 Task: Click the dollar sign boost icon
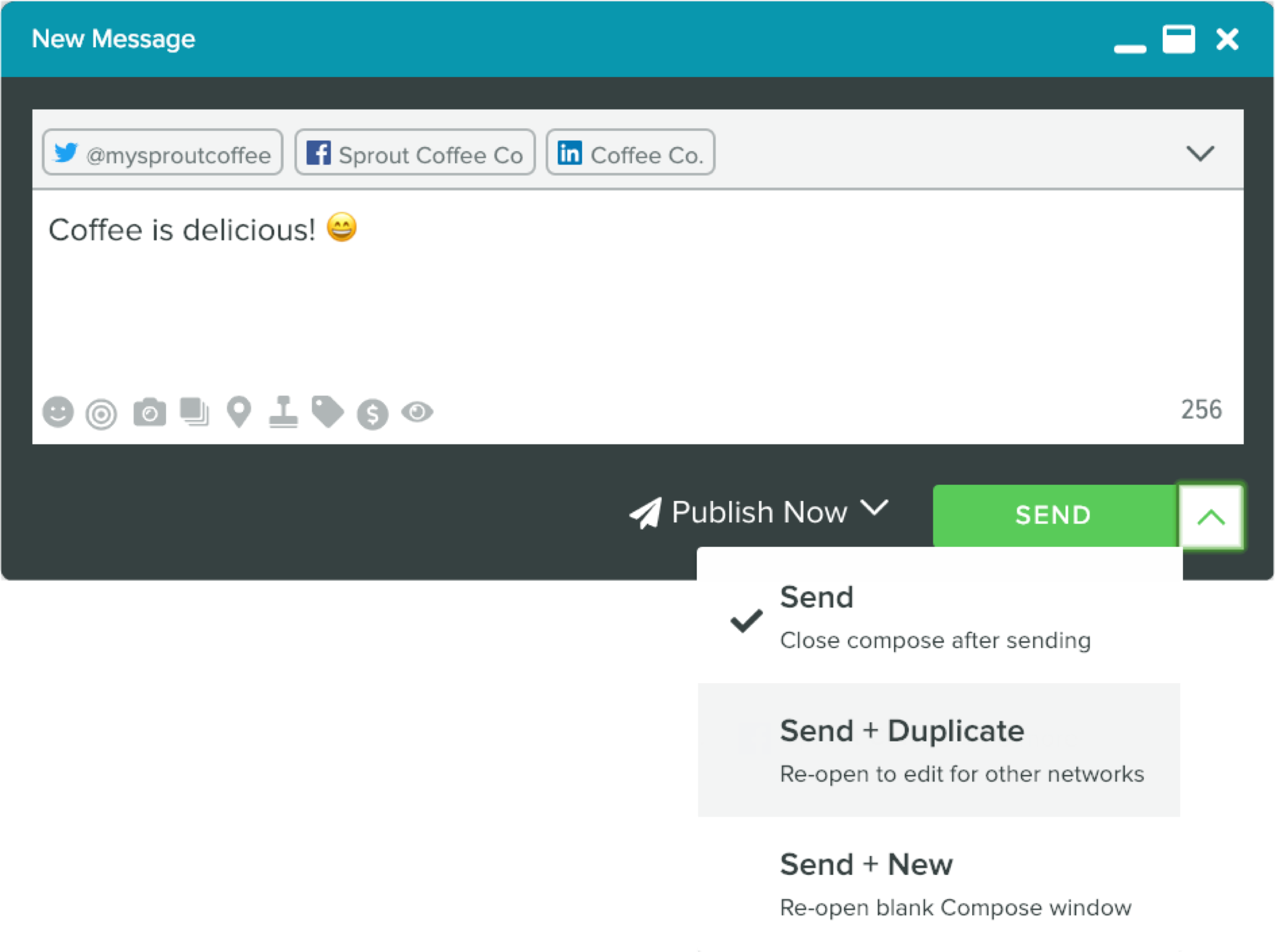pos(372,413)
